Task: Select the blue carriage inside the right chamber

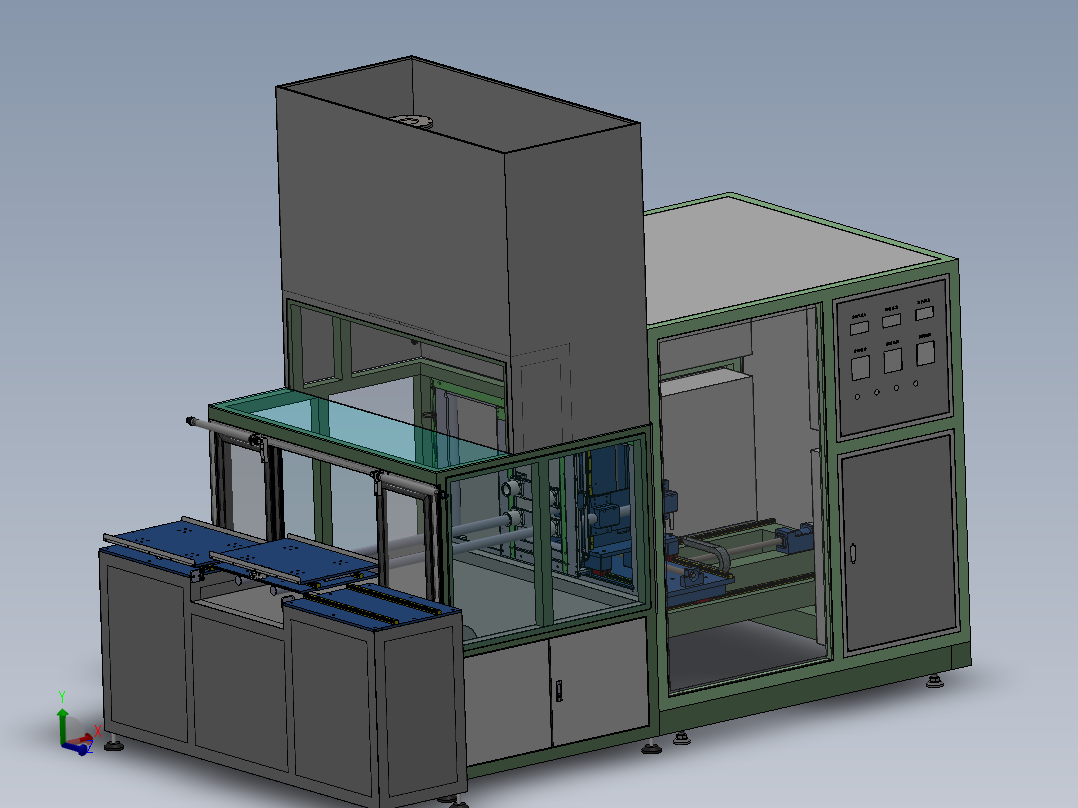Action: tap(698, 585)
